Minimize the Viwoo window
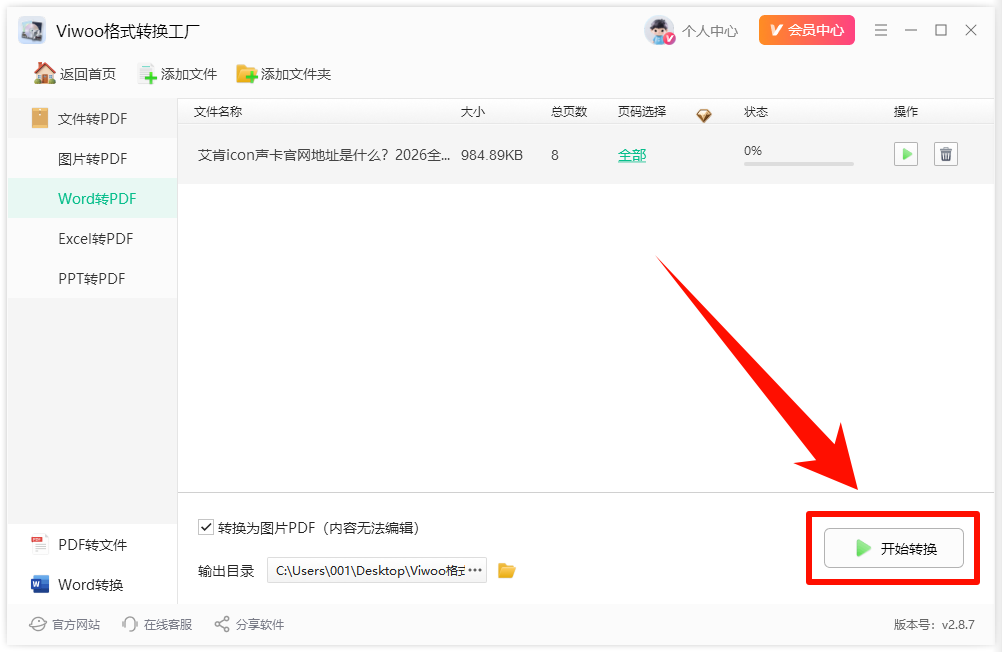Viewport: 1002px width, 652px height. (911, 30)
